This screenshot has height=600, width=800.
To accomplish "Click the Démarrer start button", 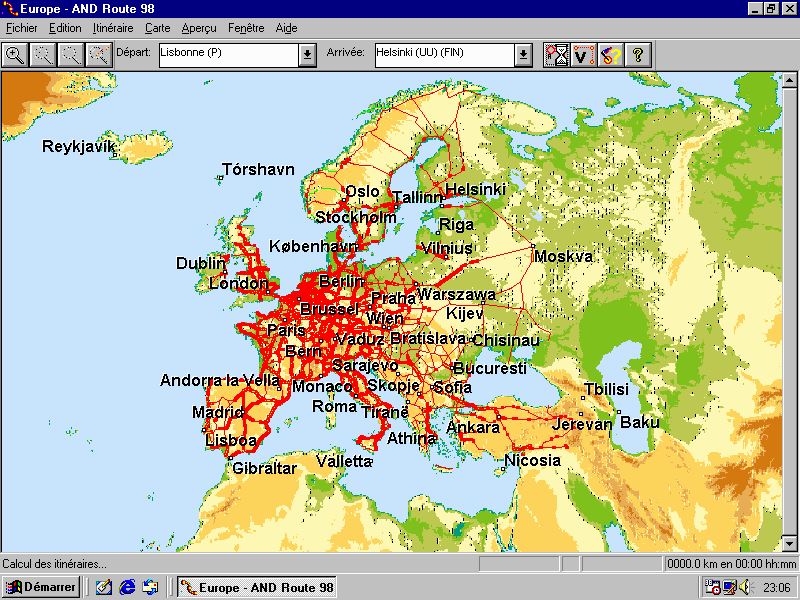I will [41, 587].
